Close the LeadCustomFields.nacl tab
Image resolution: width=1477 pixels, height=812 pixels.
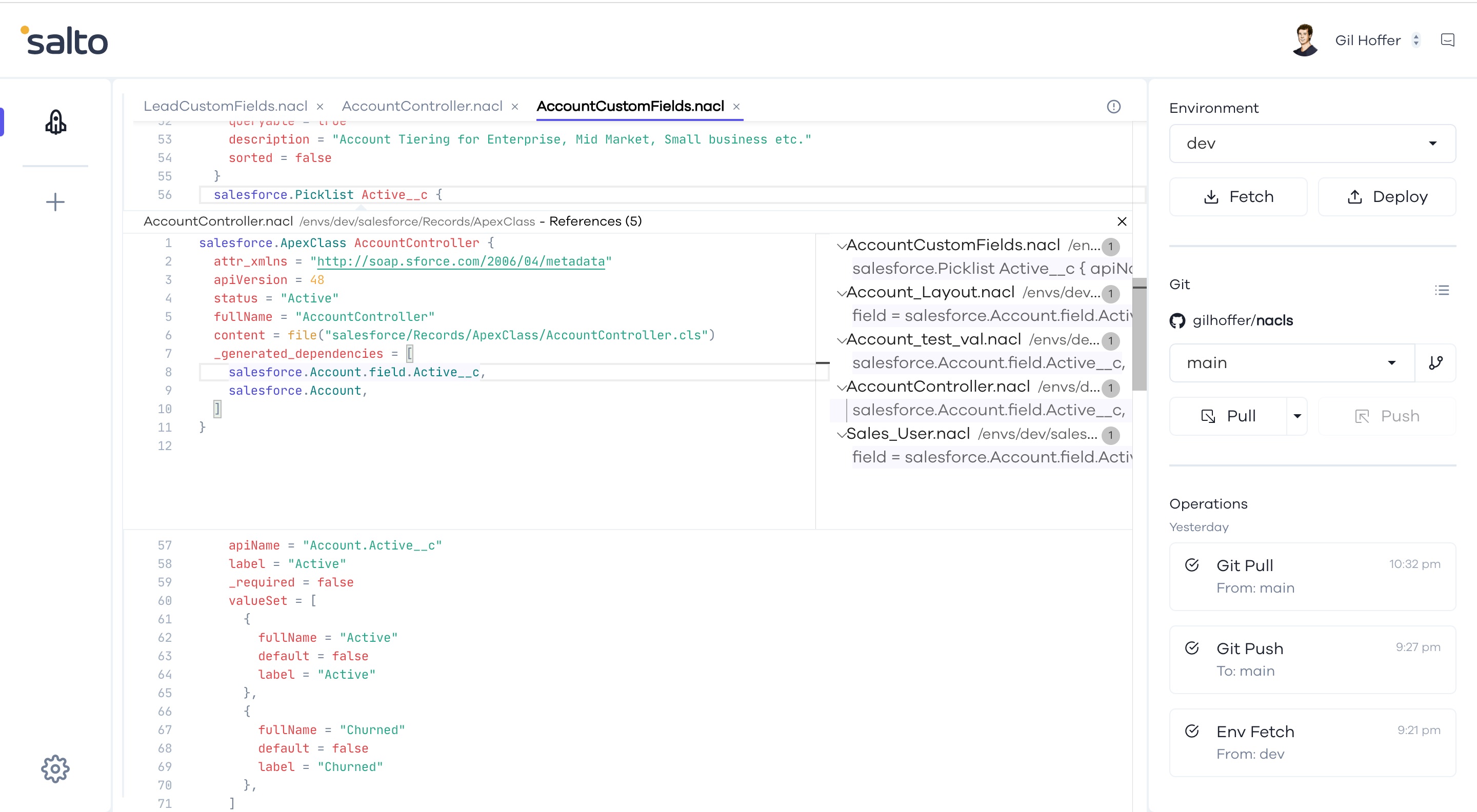click(320, 107)
